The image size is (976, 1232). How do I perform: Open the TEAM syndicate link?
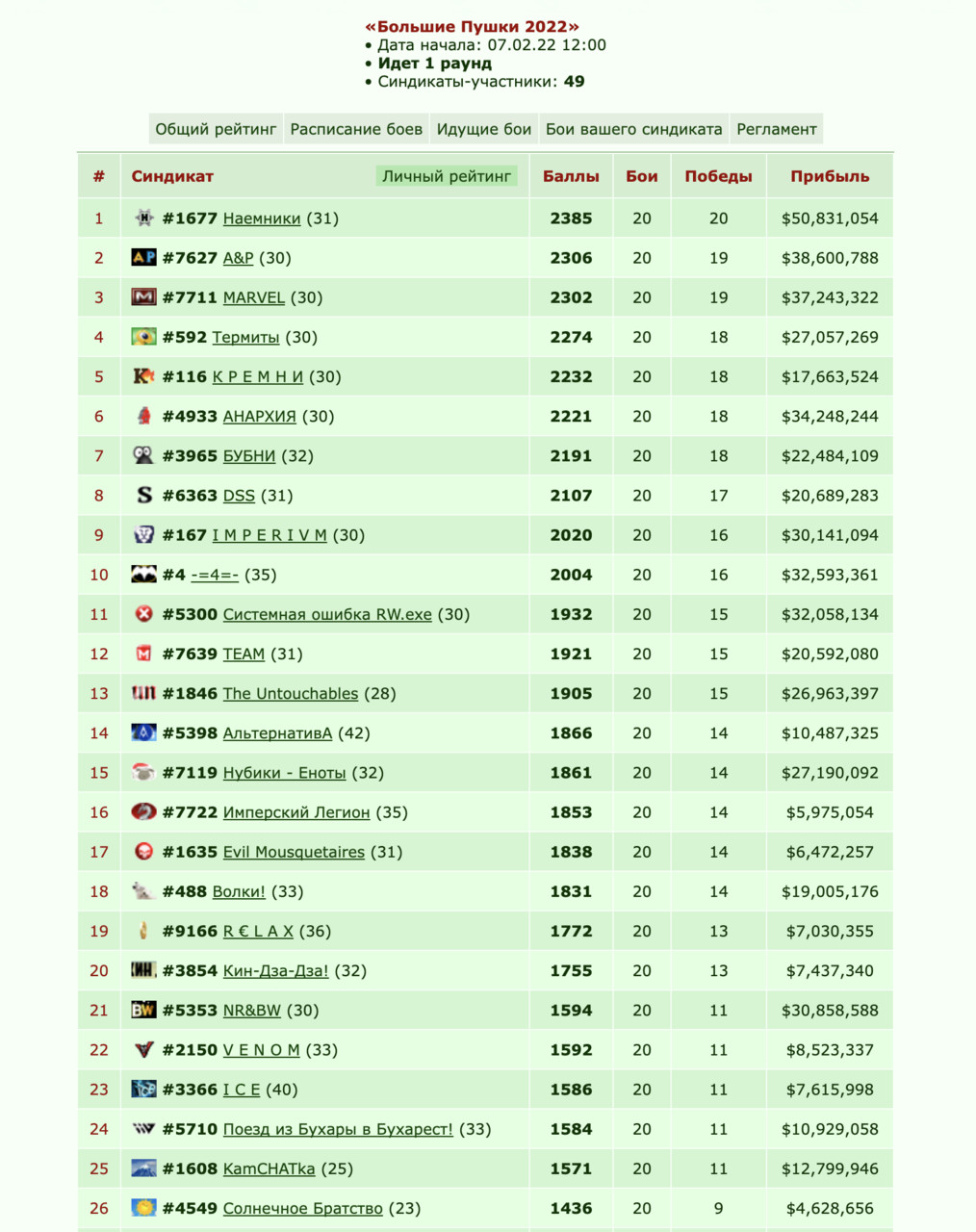pyautogui.click(x=244, y=654)
